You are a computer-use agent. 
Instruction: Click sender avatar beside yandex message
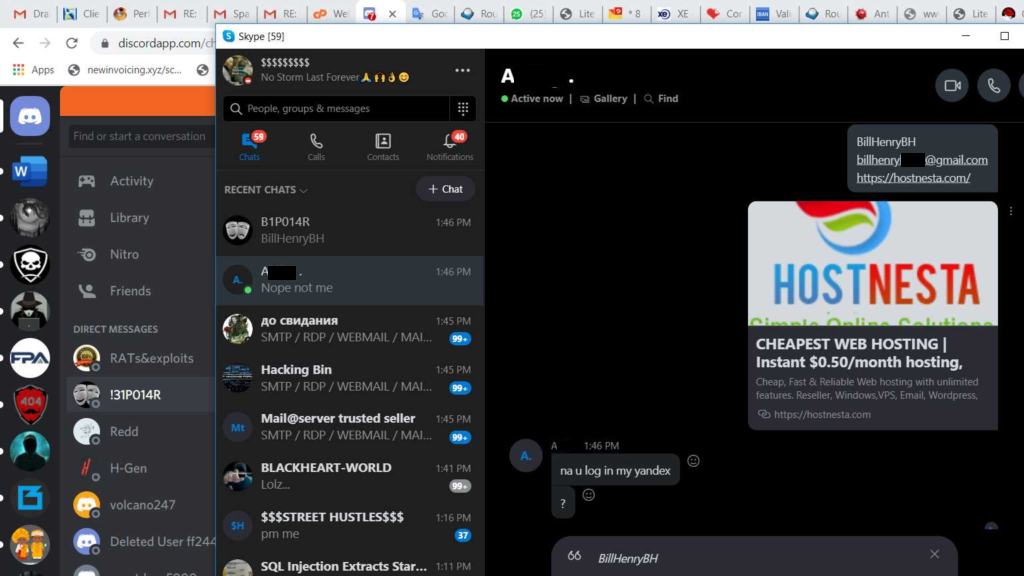coord(526,456)
